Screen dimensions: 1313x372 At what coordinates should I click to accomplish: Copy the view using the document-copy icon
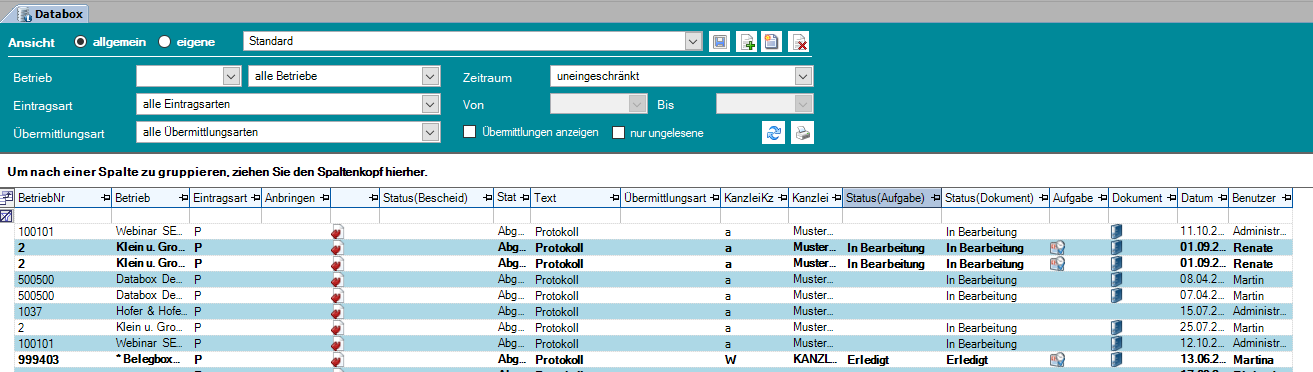click(x=771, y=42)
